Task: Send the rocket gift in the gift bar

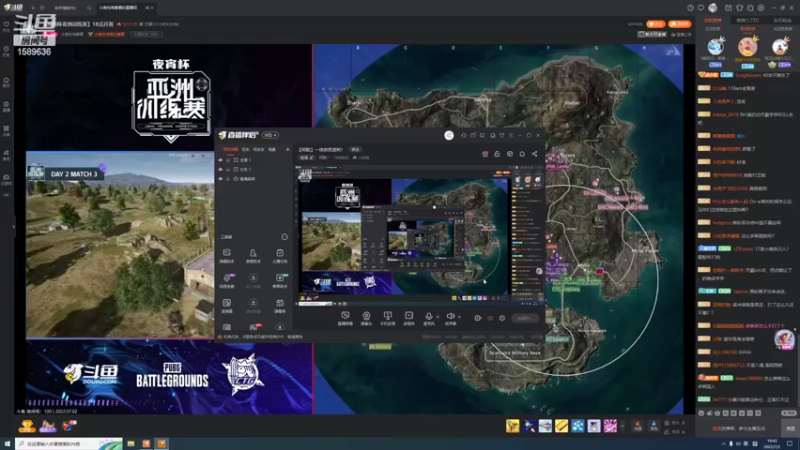Action: 529,426
